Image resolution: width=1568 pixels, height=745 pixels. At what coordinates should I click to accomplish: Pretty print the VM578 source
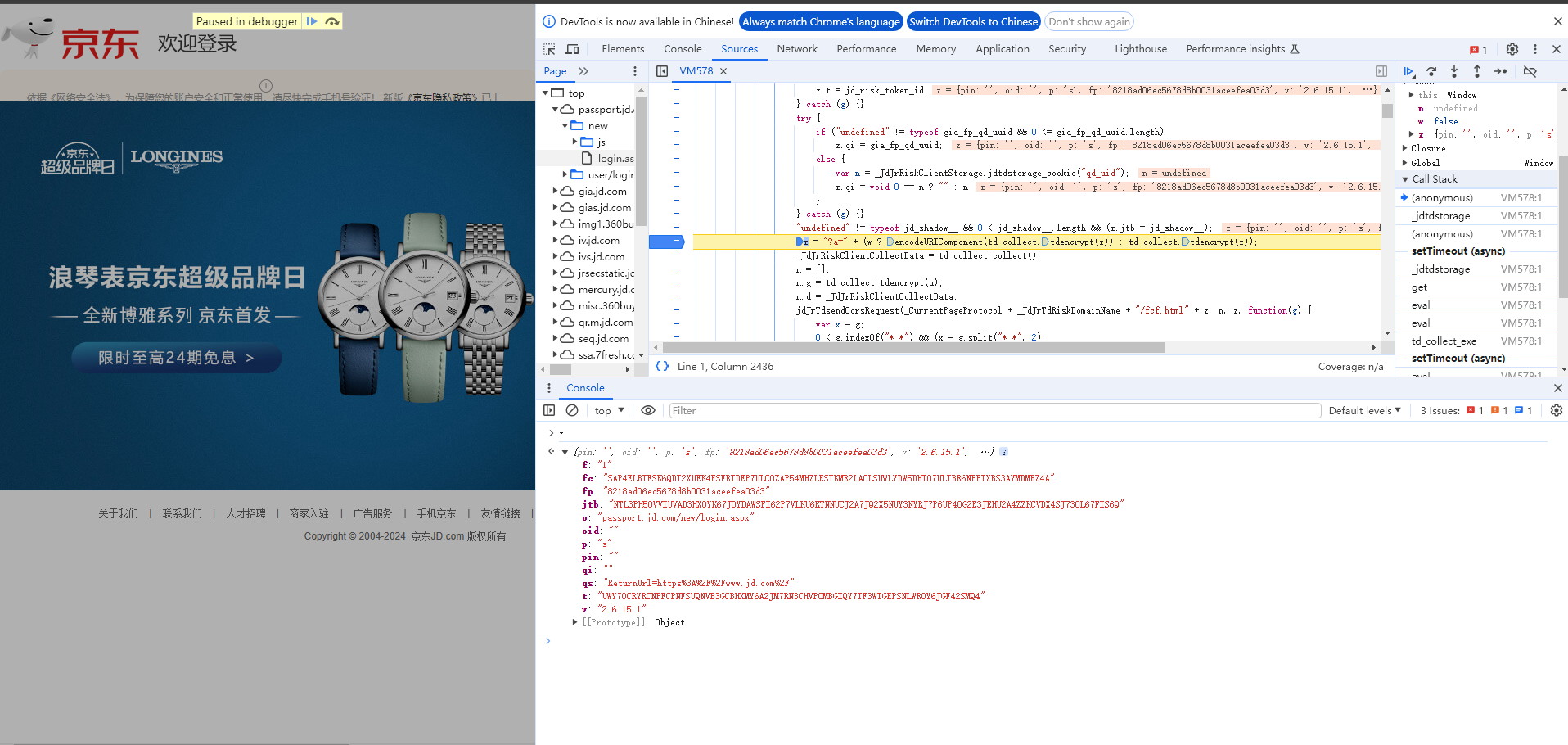point(662,367)
